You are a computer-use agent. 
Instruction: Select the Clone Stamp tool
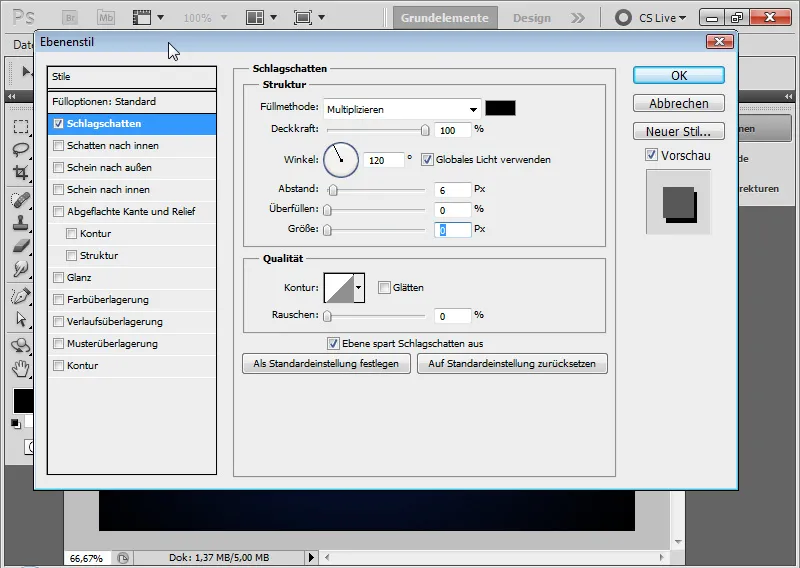click(20, 223)
